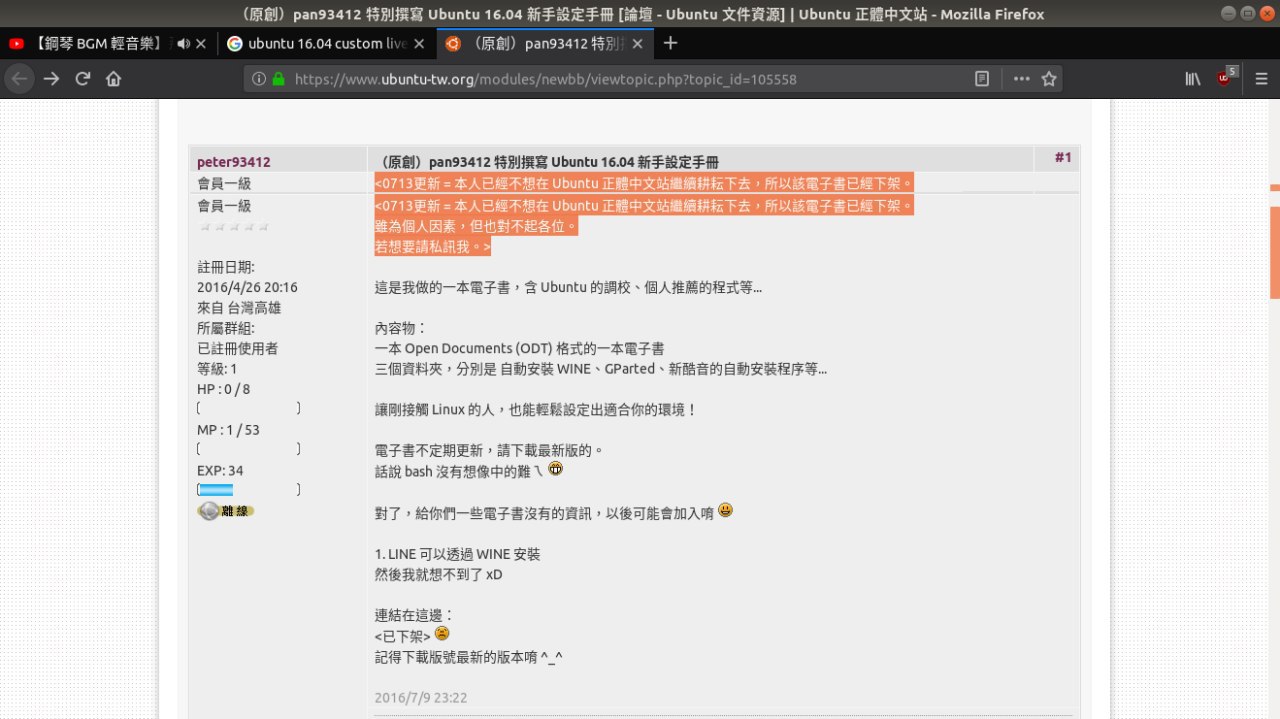1280x719 pixels.
Task: Close the YouTube piano BGM tab
Action: pos(201,44)
